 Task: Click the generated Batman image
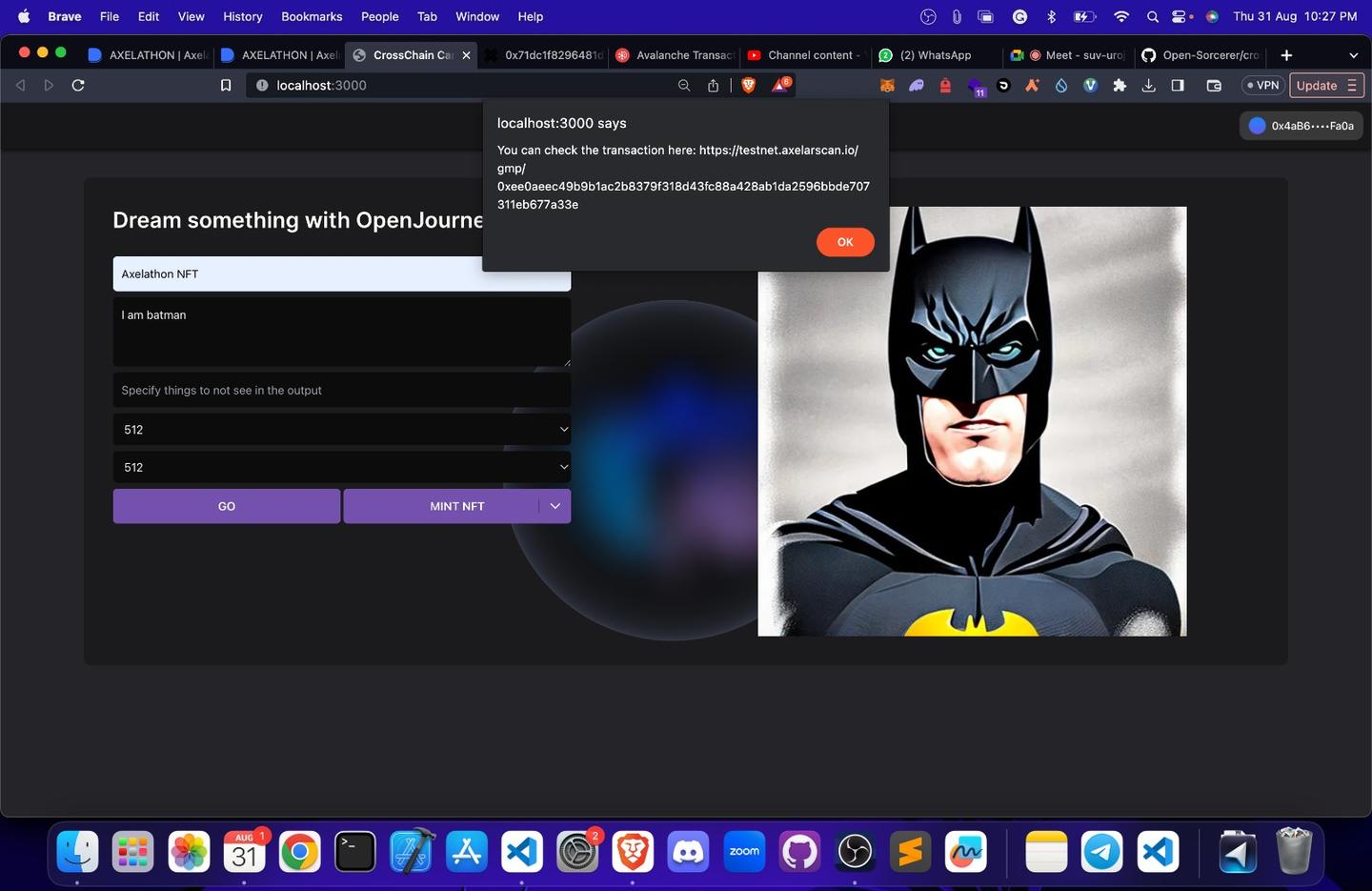[x=972, y=421]
